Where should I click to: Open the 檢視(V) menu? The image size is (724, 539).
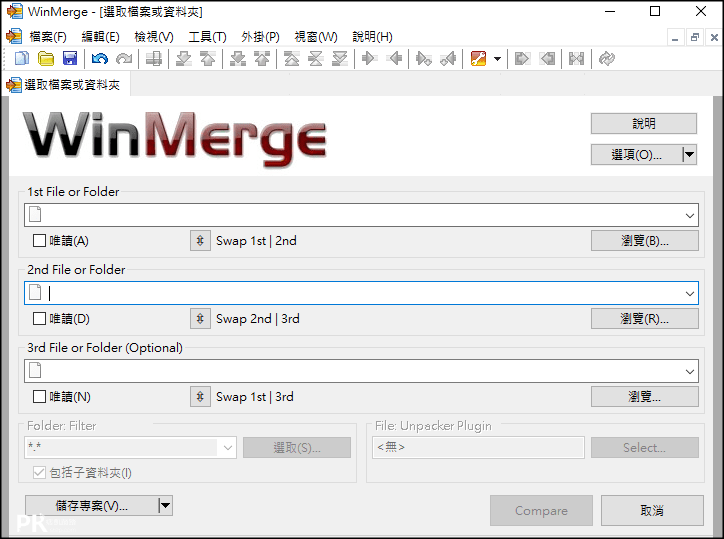click(x=154, y=37)
